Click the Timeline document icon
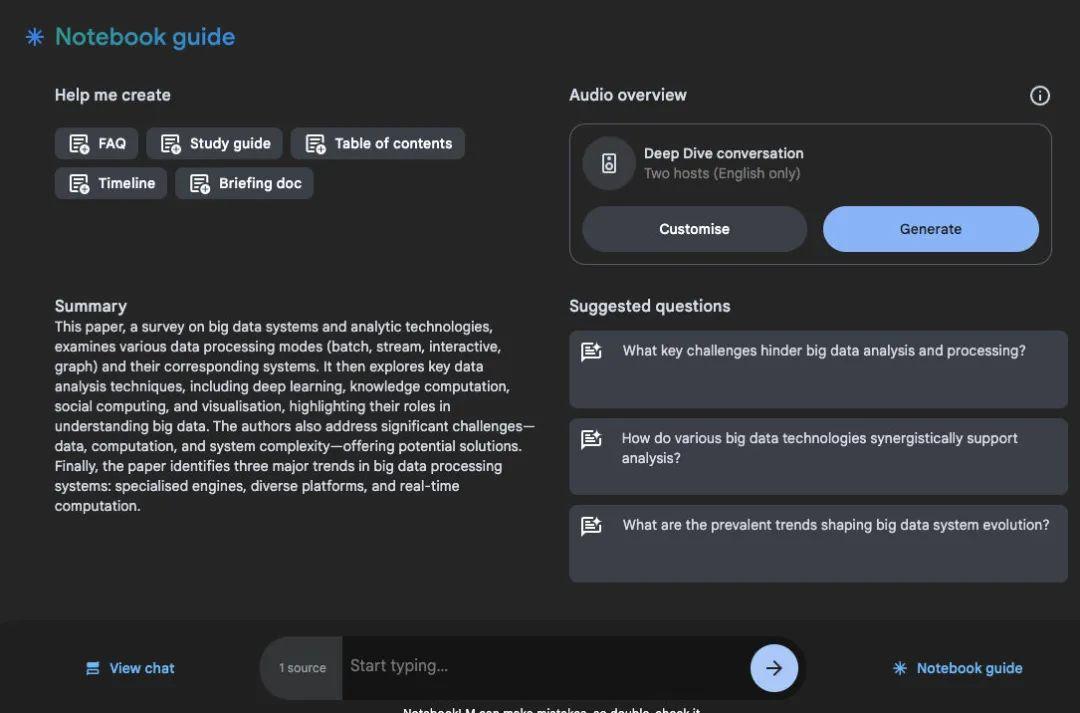 [79, 184]
